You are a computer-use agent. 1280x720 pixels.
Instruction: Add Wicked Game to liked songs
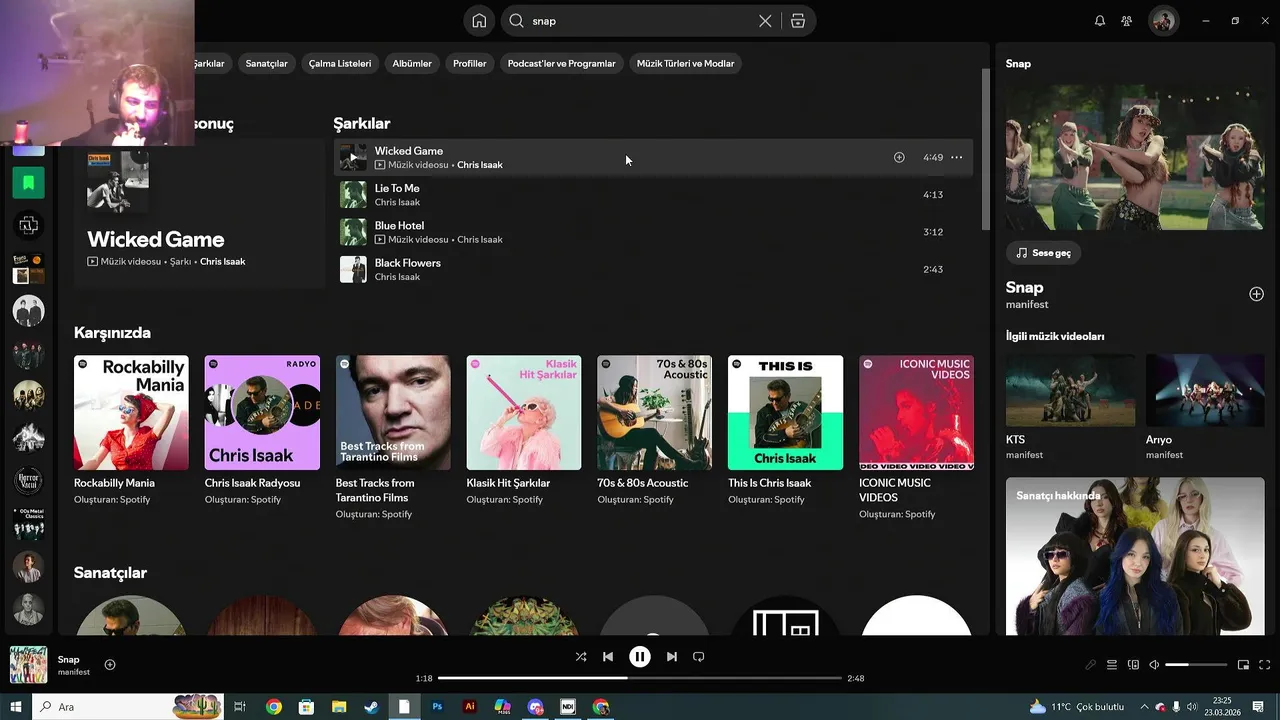pos(899,157)
